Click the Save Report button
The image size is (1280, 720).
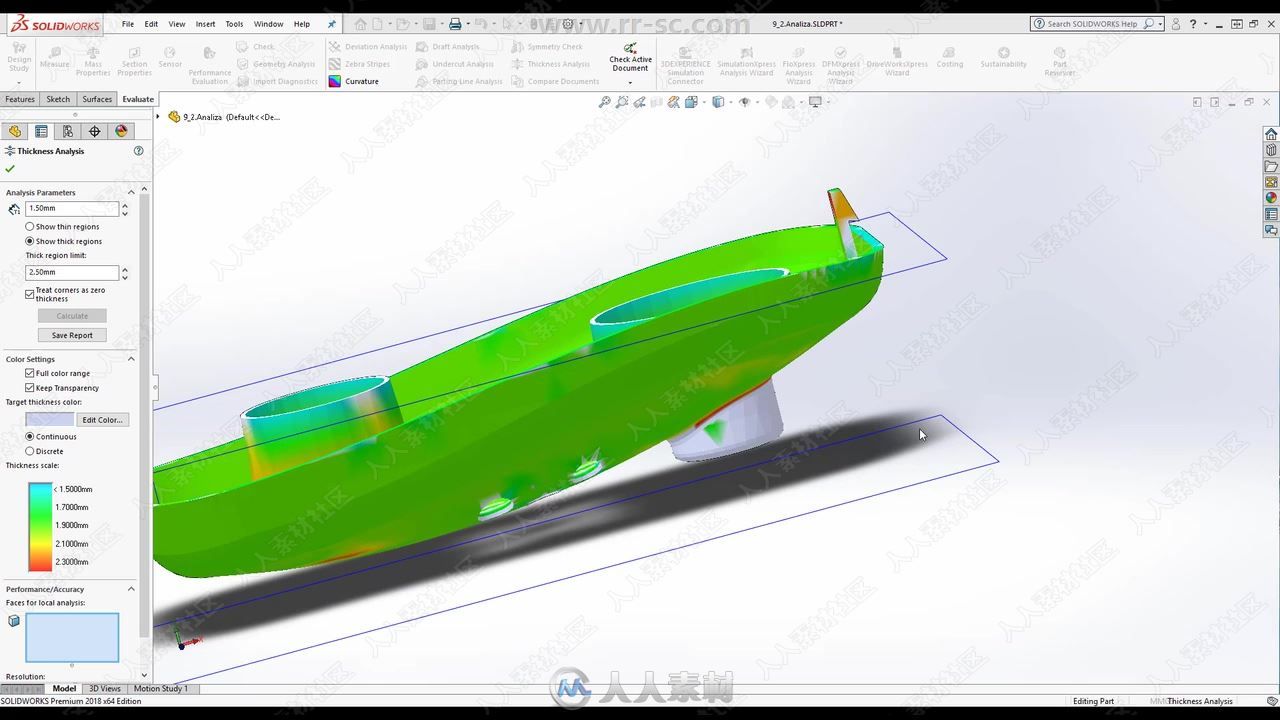(72, 335)
